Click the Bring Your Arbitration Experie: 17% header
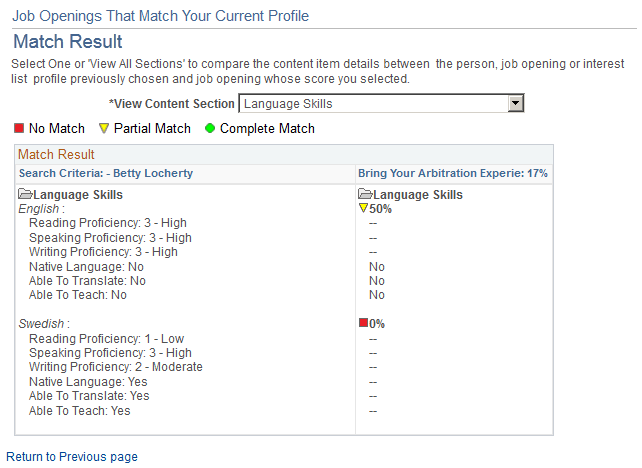Screen dimensions: 642x468 [452, 173]
